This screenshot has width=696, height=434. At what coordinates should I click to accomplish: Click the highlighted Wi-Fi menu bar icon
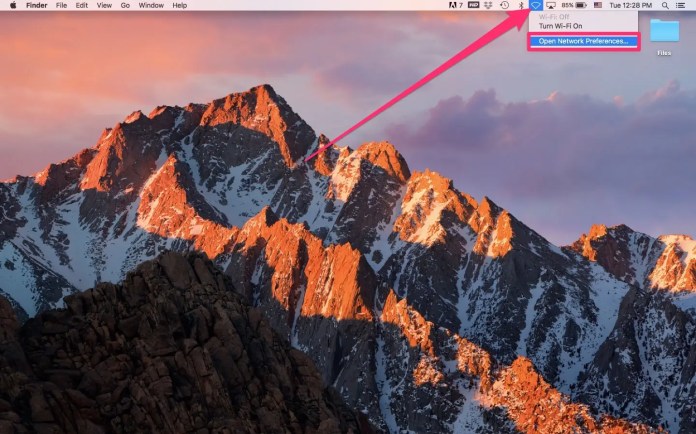536,5
